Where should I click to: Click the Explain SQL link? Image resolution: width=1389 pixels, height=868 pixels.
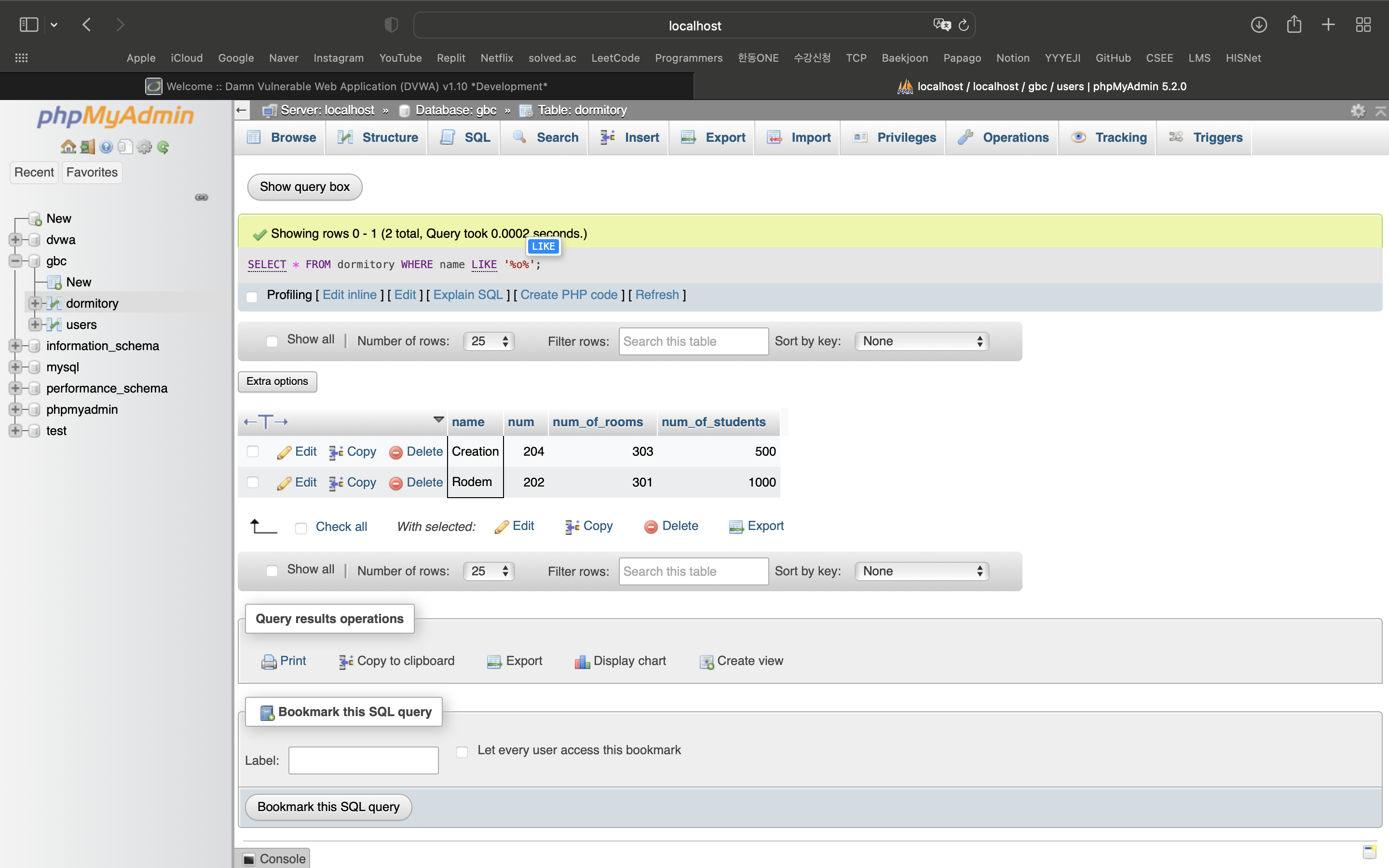click(x=468, y=295)
